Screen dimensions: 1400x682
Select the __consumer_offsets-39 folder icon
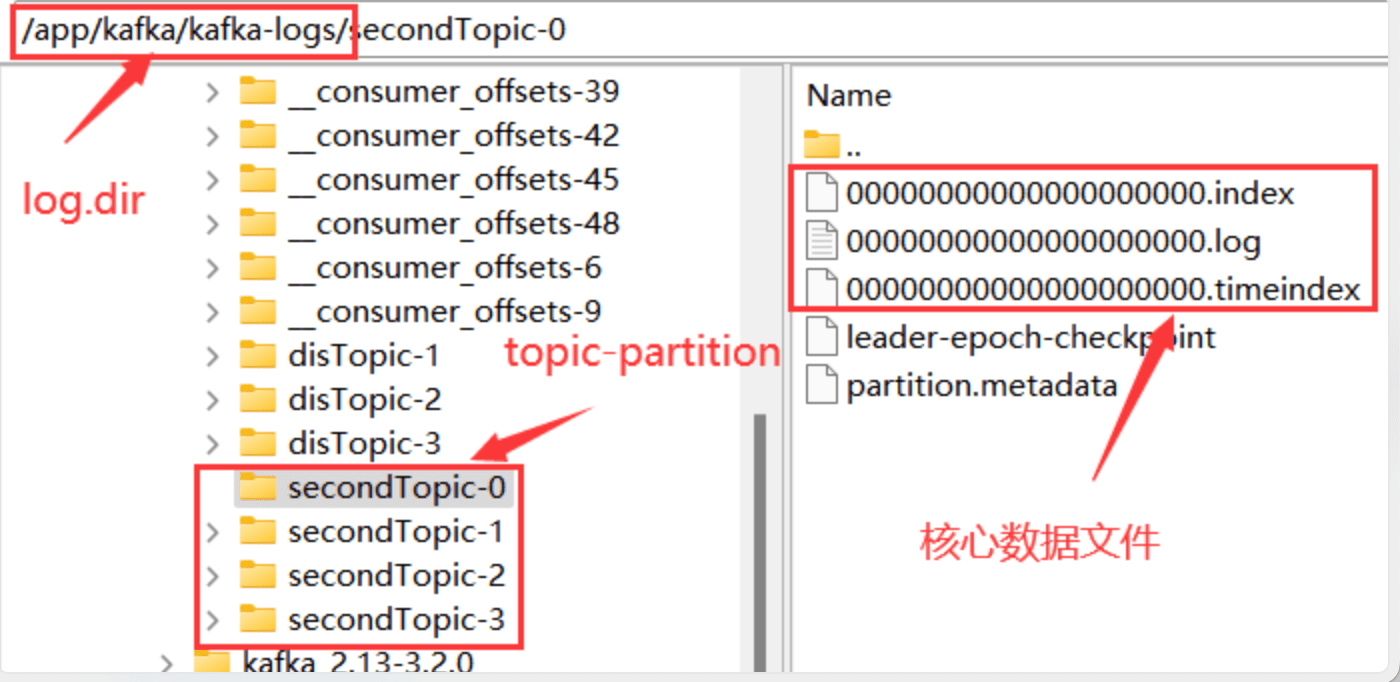[x=258, y=91]
